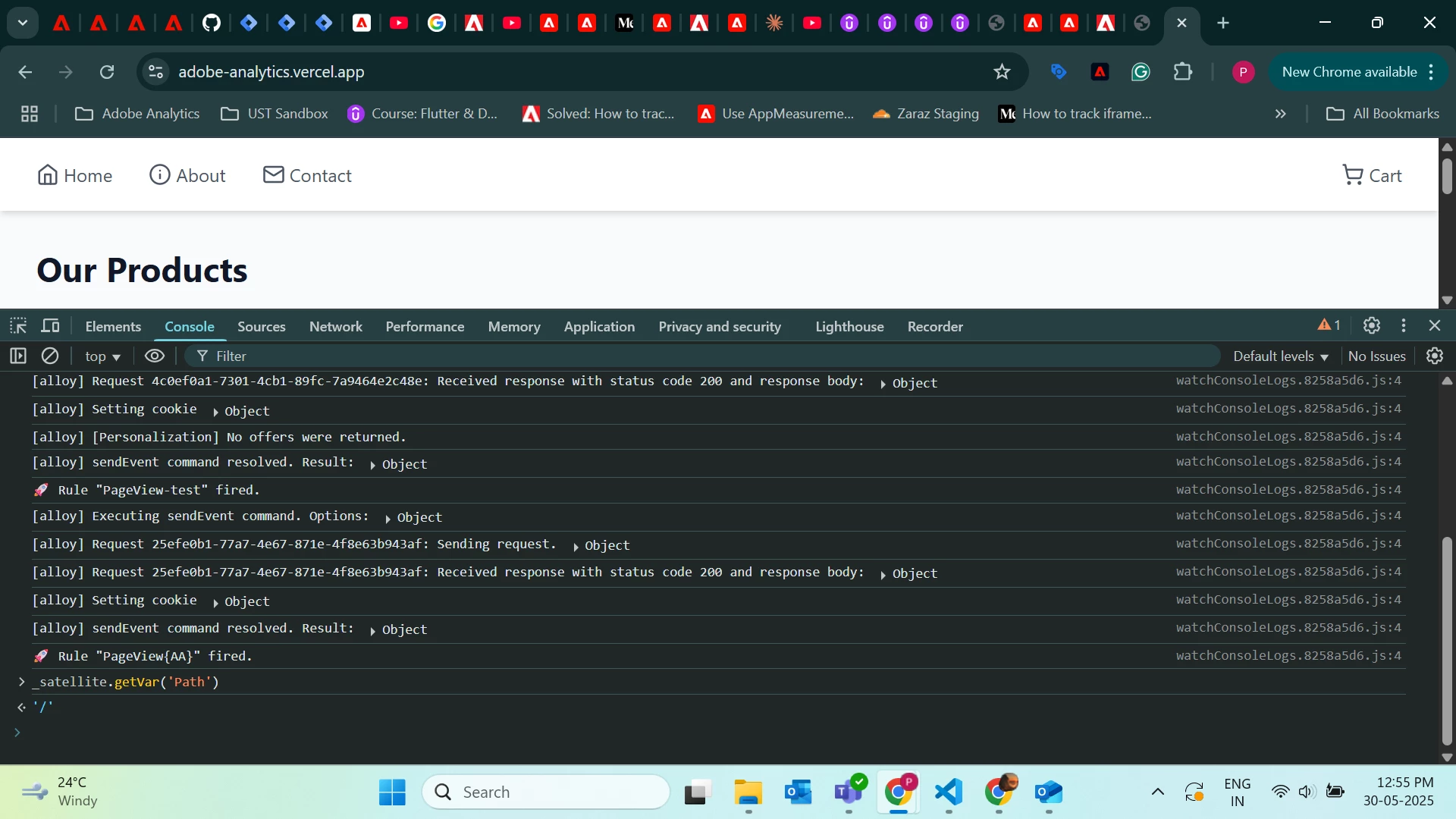Click the console Filter input field
This screenshot has height=819, width=1456.
click(x=682, y=356)
